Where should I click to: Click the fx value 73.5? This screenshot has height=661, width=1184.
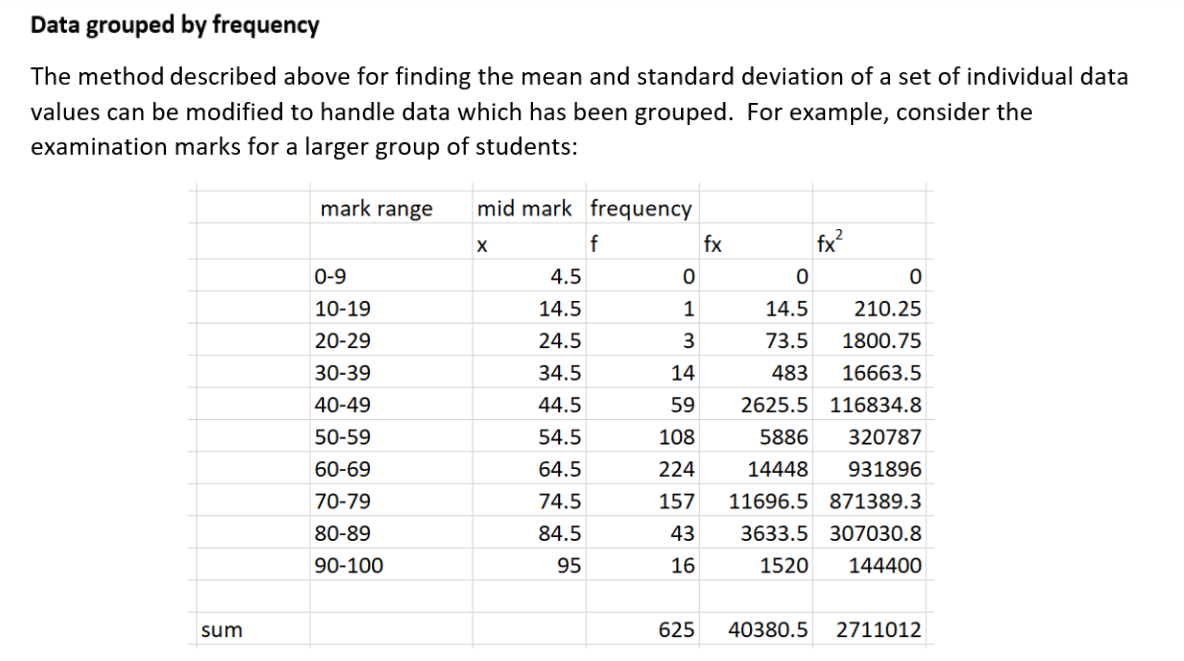787,341
